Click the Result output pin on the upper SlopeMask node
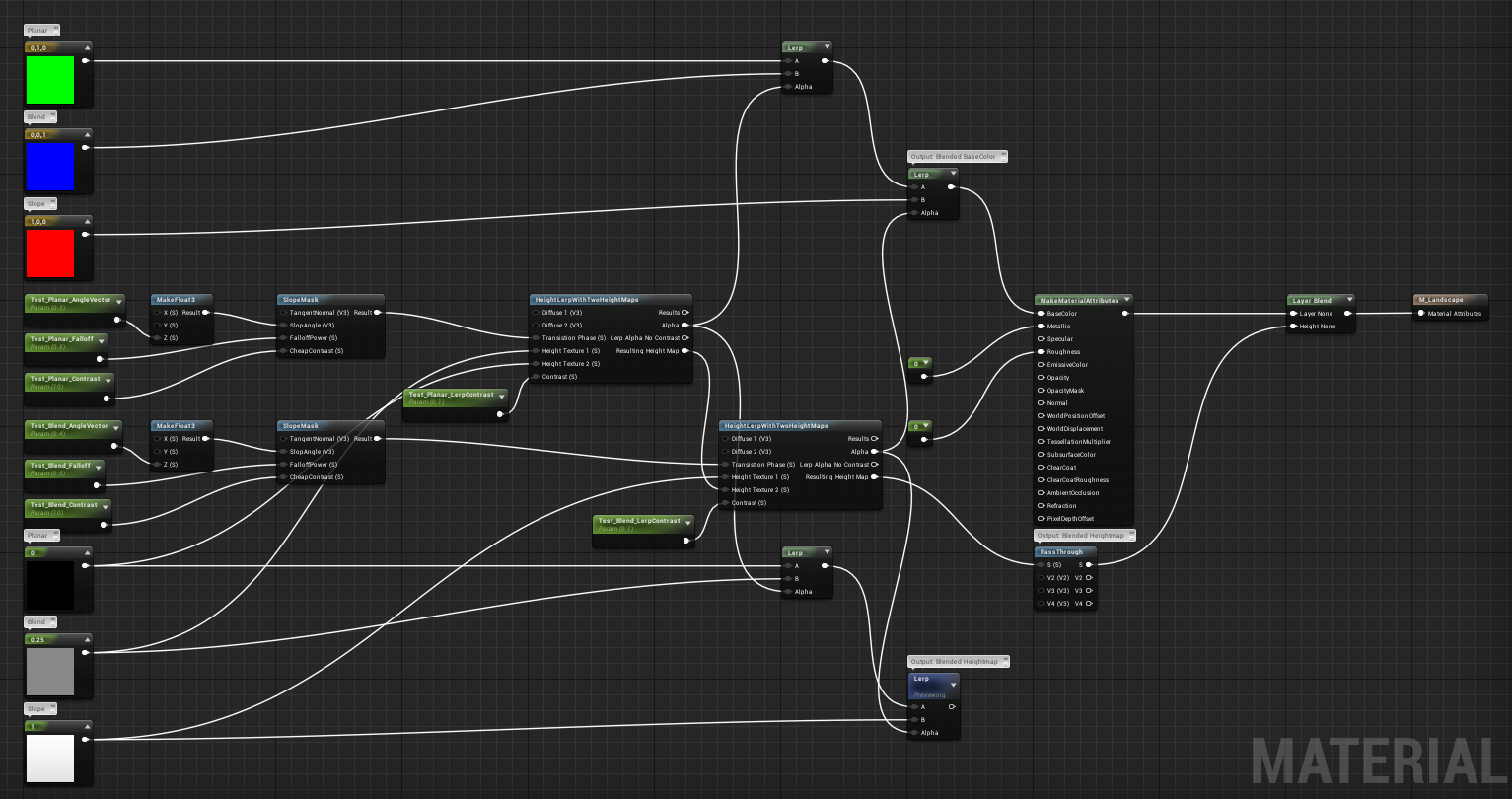Viewport: 1512px width, 799px height. 375,312
